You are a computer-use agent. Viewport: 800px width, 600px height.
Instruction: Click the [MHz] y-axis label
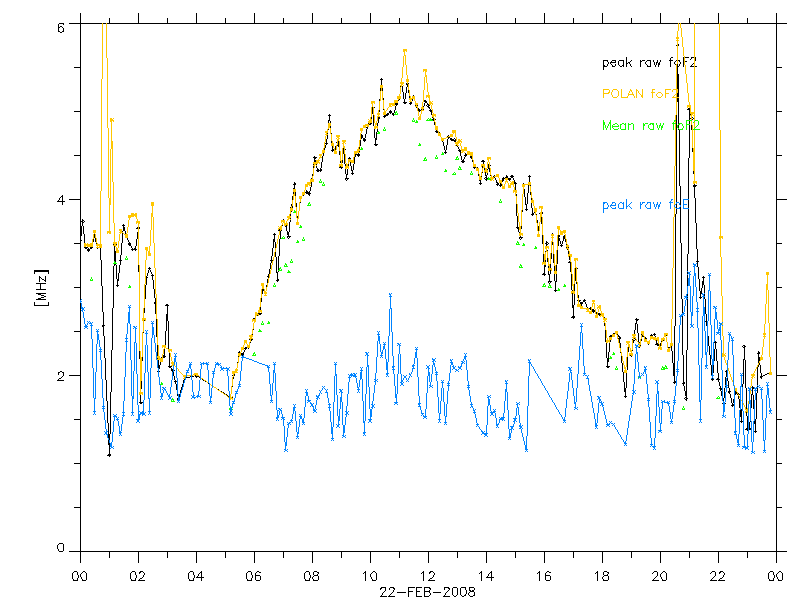point(41,288)
